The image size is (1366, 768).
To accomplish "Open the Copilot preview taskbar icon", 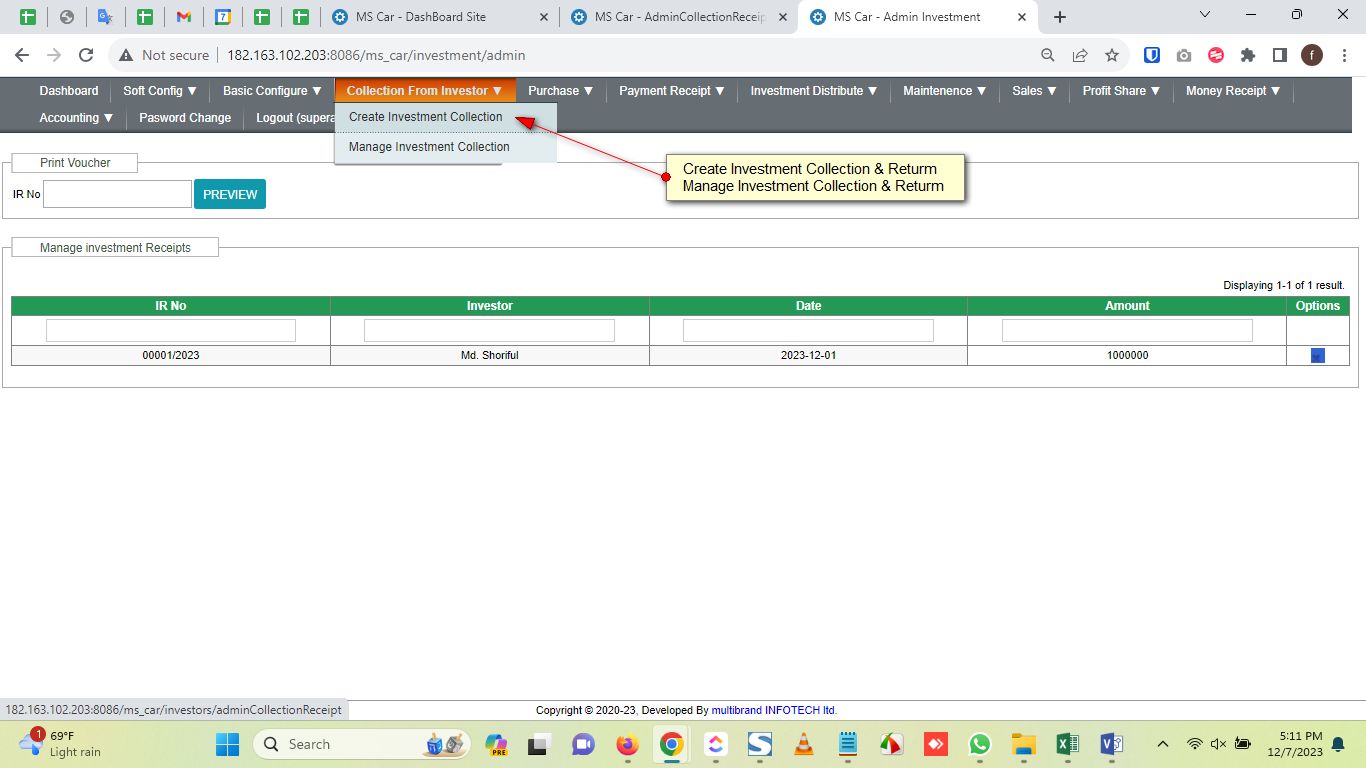I will pyautogui.click(x=496, y=744).
